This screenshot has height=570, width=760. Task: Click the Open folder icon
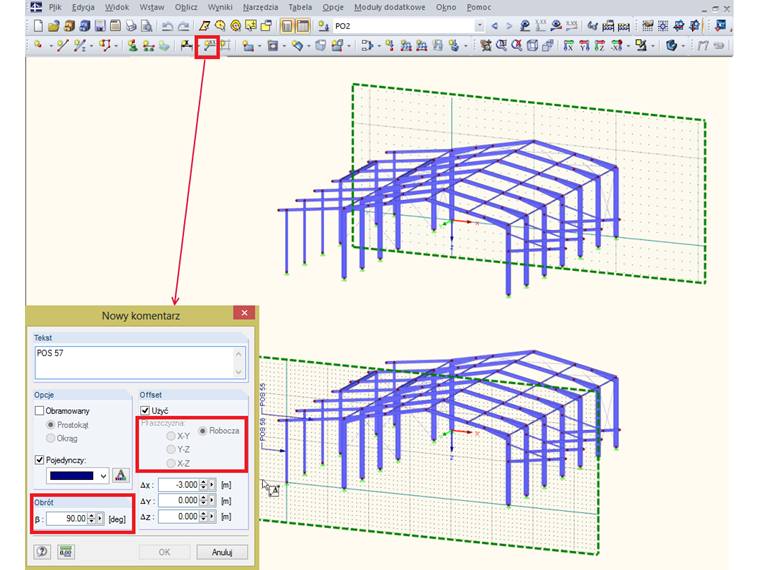53,26
